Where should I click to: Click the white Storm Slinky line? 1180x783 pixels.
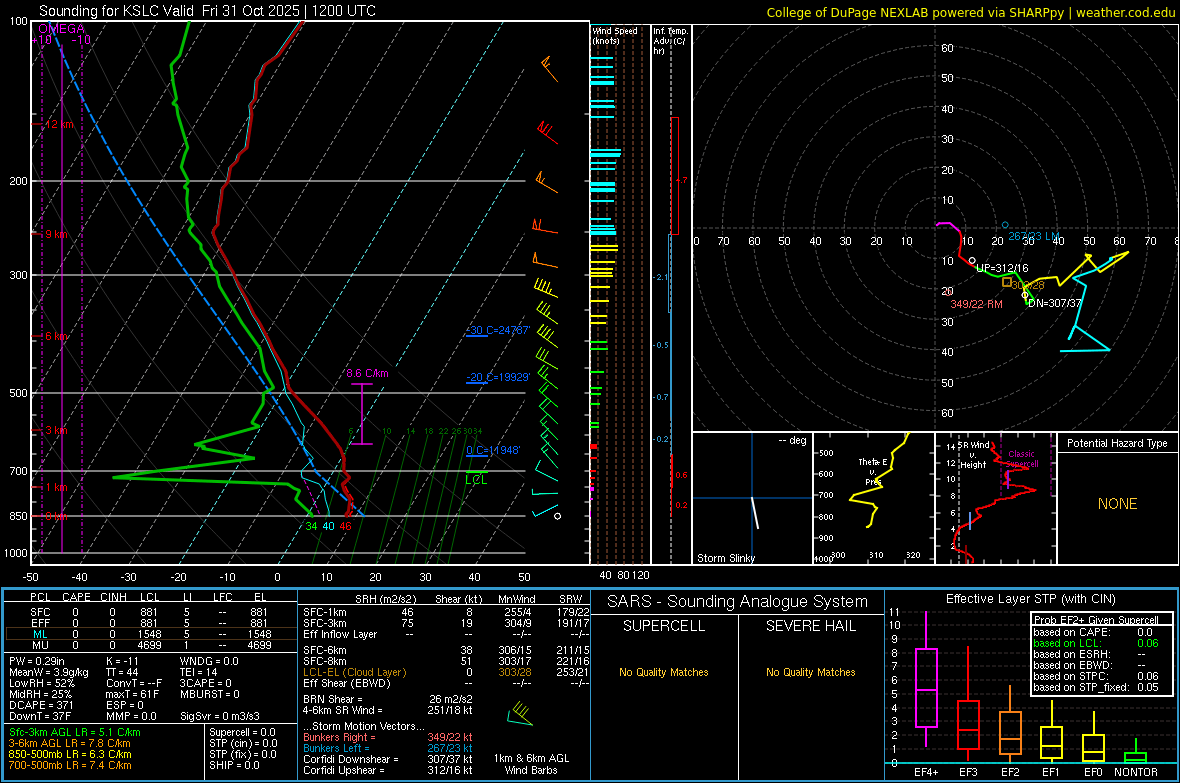click(754, 512)
